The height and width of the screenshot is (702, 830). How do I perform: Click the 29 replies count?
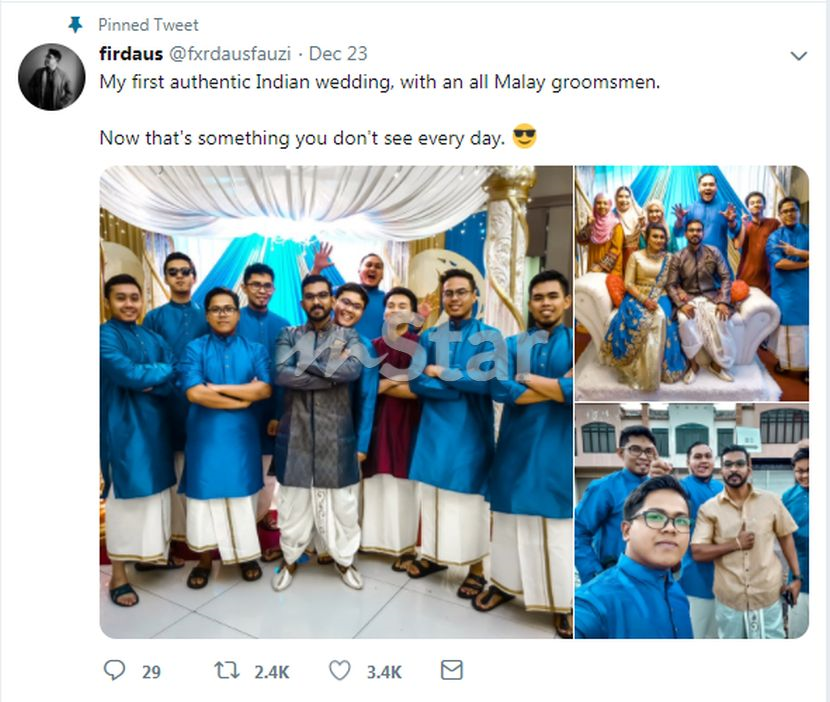pyautogui.click(x=151, y=672)
